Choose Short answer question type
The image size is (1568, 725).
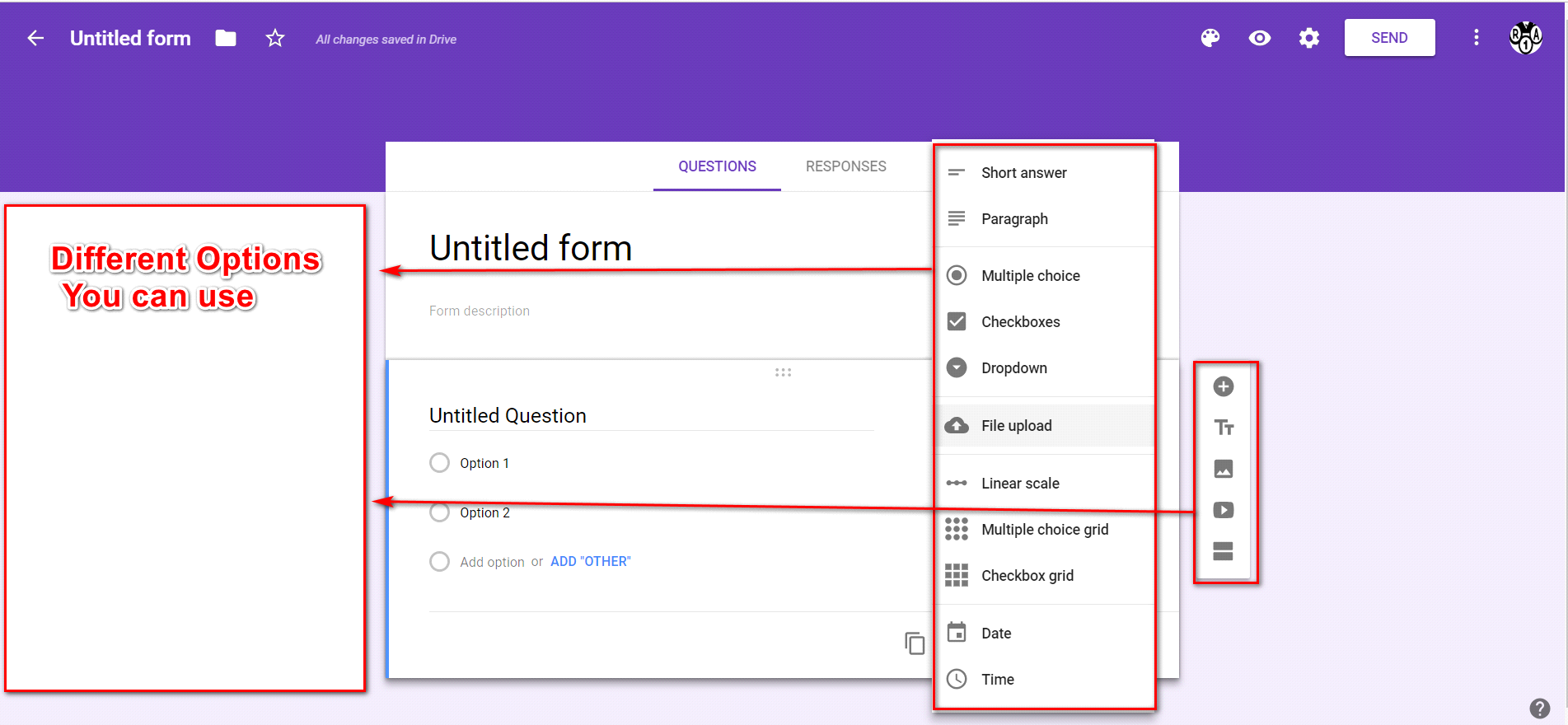click(x=1045, y=173)
